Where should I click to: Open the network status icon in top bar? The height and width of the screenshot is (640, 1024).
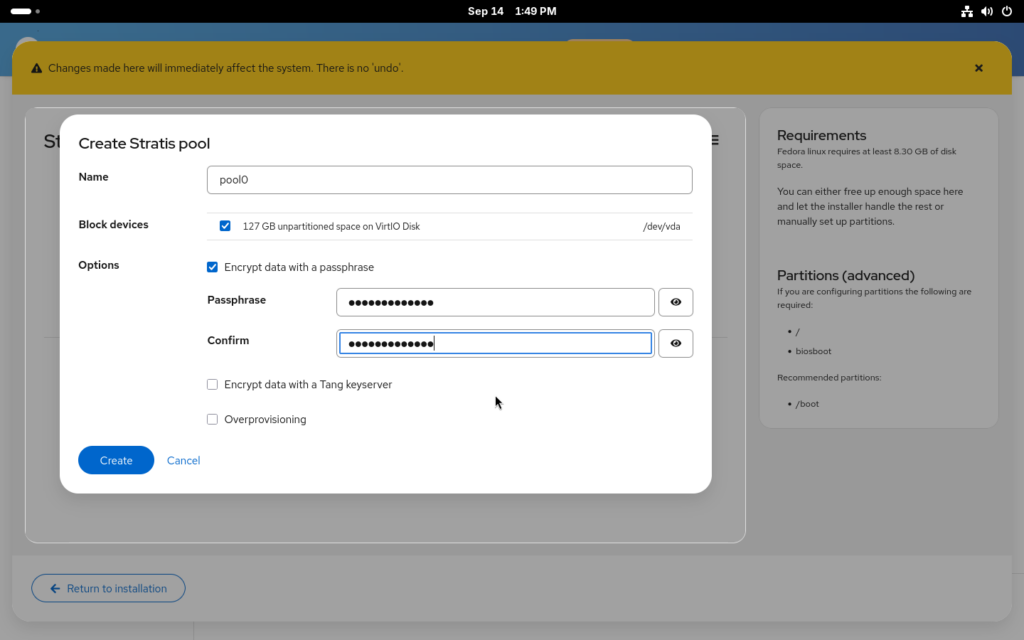tap(967, 11)
